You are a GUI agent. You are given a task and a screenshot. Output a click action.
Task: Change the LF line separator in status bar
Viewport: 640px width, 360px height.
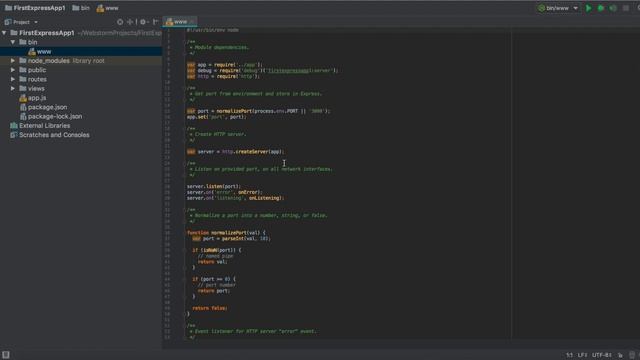point(582,355)
